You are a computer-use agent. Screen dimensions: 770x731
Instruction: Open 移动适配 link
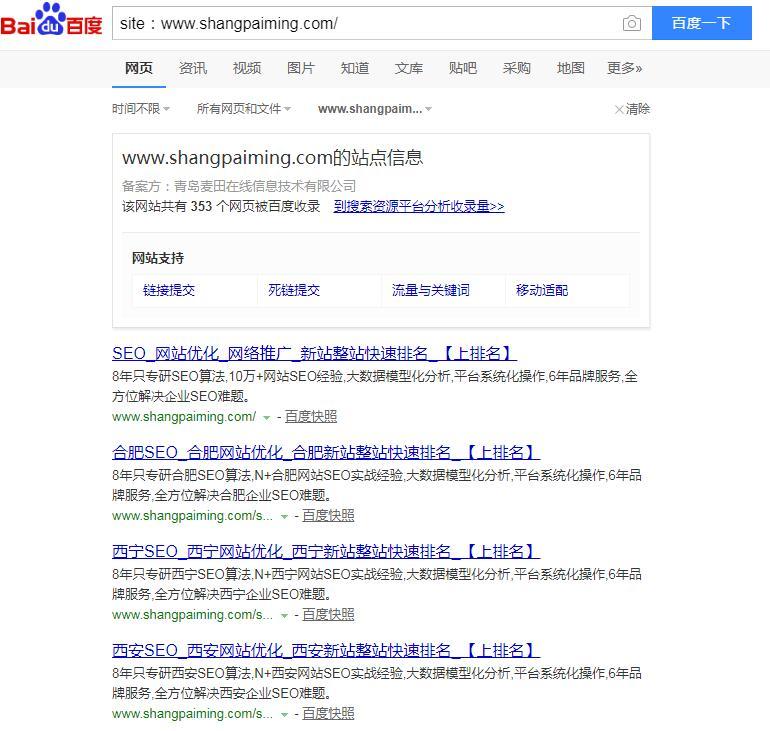coord(542,290)
